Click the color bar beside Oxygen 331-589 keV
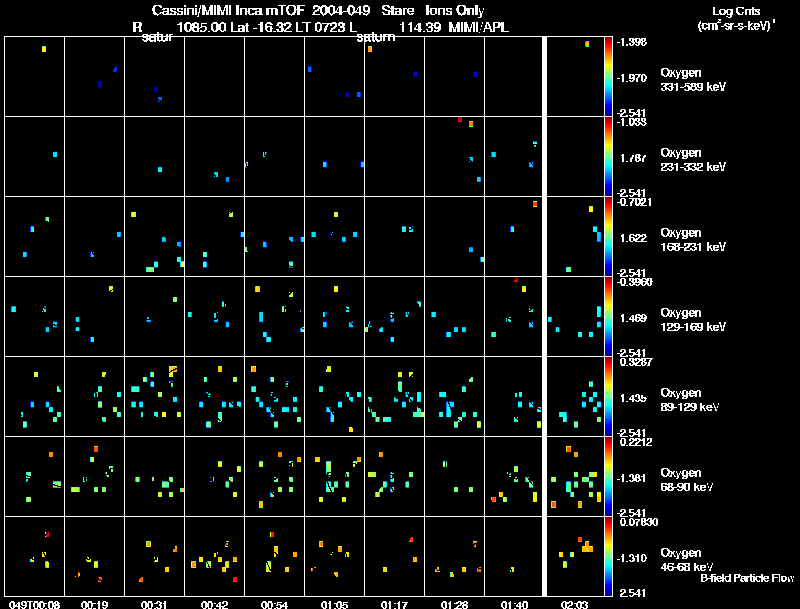Image resolution: width=800 pixels, height=609 pixels. [x=608, y=77]
